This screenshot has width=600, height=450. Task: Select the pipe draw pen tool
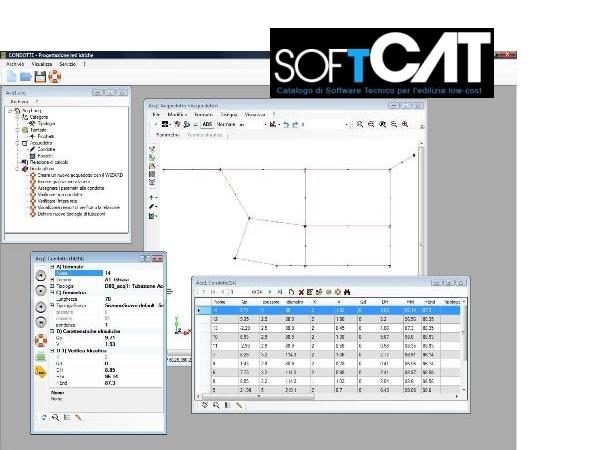(x=152, y=207)
